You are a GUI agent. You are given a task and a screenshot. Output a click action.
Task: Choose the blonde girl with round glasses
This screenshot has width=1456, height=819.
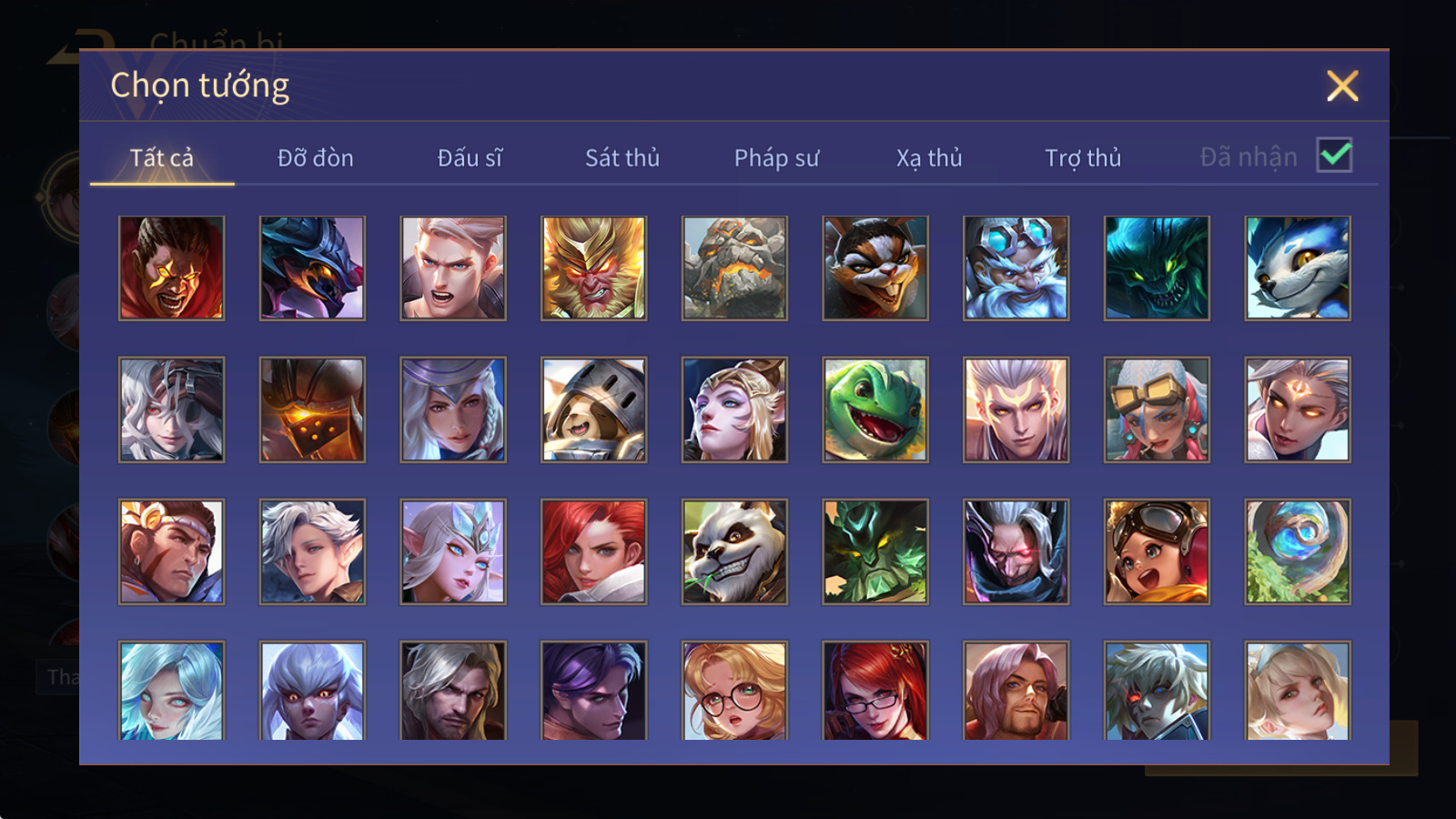734,690
